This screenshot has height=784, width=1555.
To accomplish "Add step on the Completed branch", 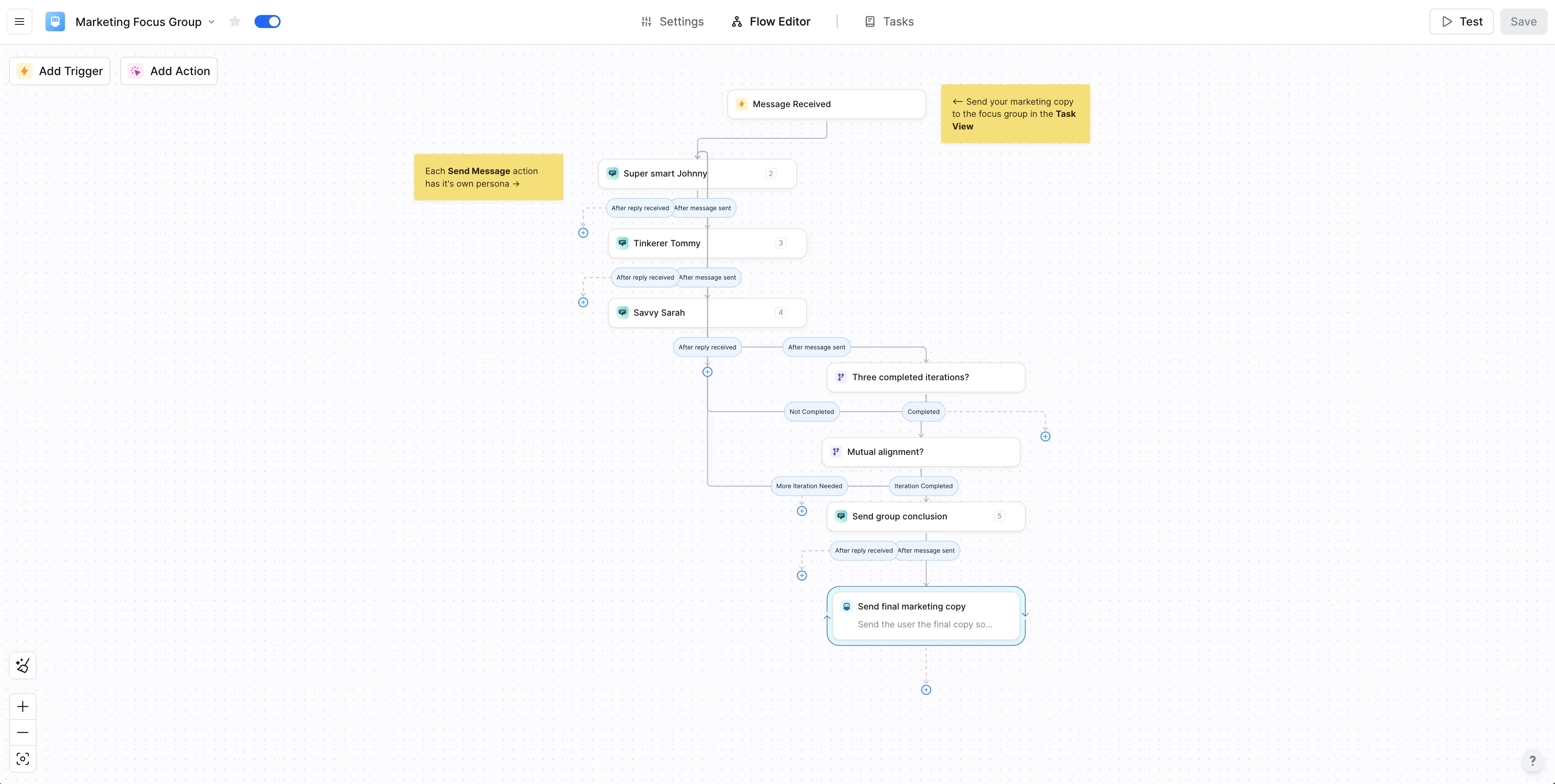I will pos(1045,436).
